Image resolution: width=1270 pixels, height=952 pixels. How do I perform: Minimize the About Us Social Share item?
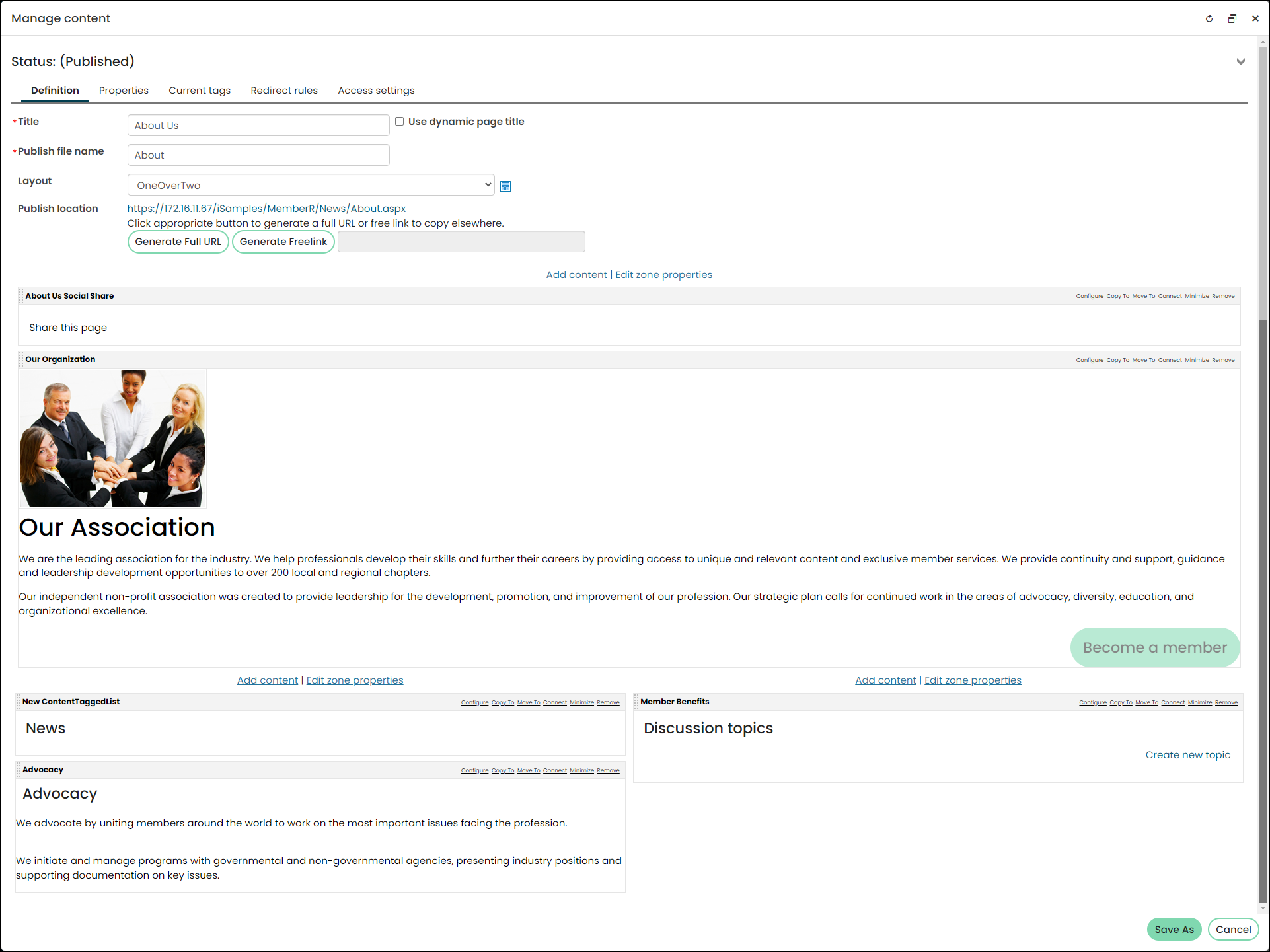(x=1197, y=296)
